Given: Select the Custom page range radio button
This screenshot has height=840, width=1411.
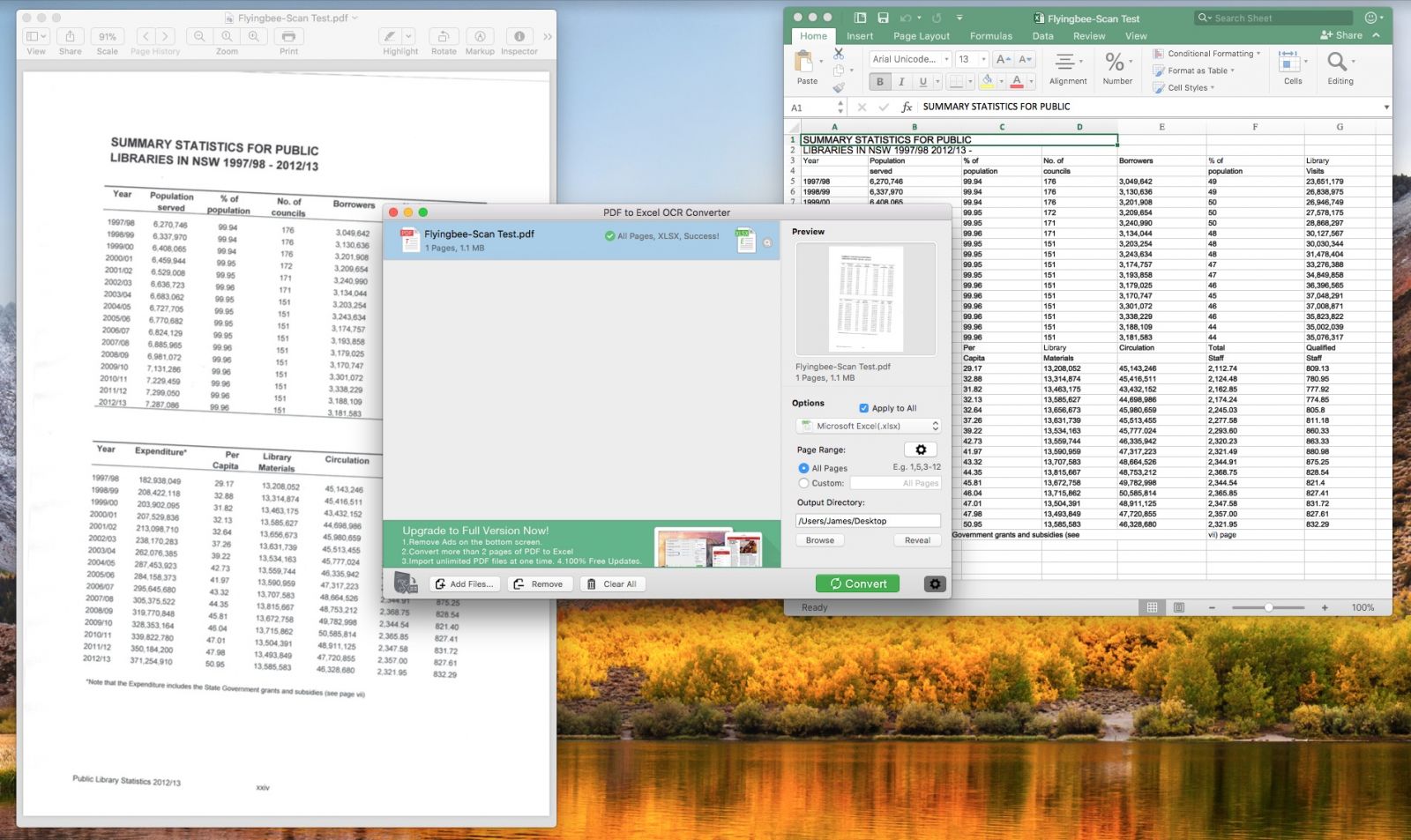Looking at the screenshot, I should click(x=803, y=483).
